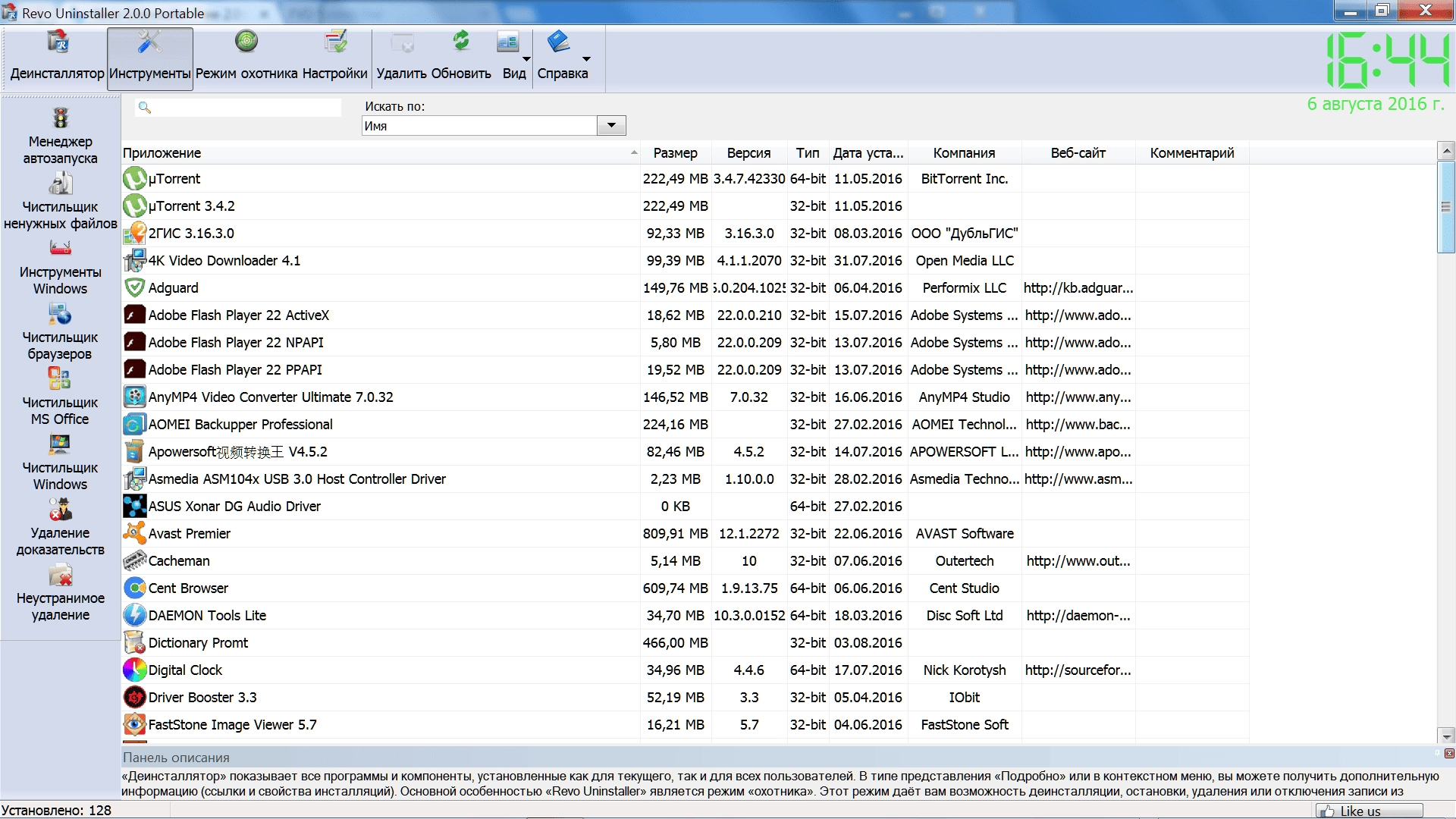Open the Искать по Имя dropdown

click(x=611, y=126)
